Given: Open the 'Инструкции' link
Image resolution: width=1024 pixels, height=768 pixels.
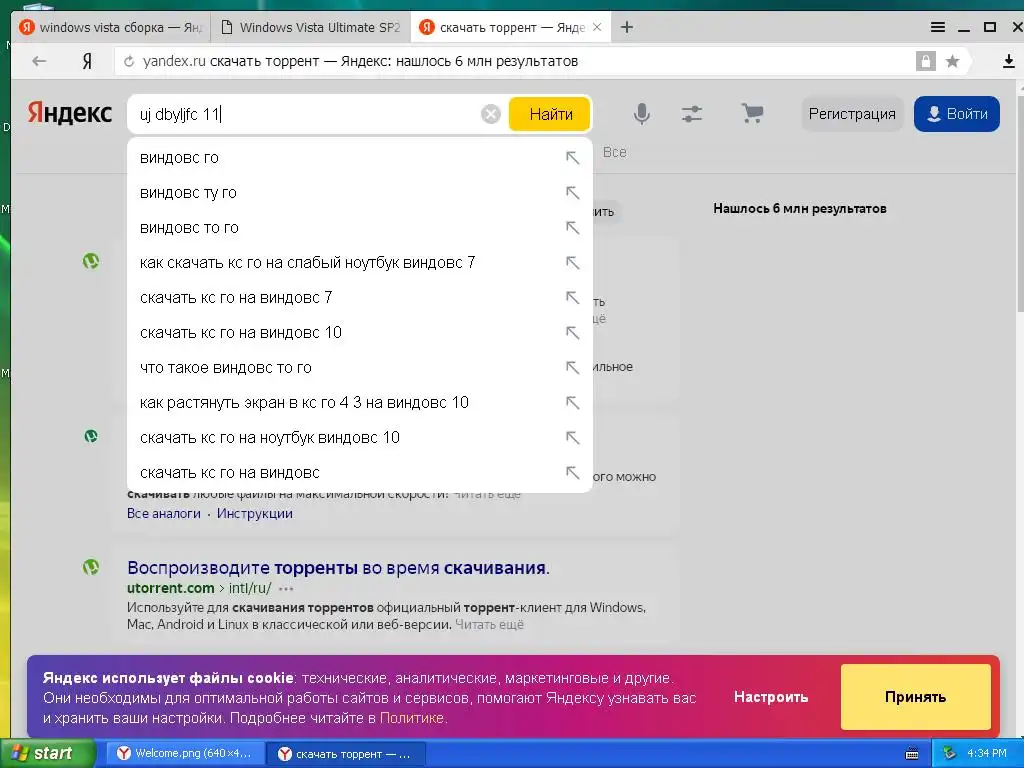Looking at the screenshot, I should [255, 513].
